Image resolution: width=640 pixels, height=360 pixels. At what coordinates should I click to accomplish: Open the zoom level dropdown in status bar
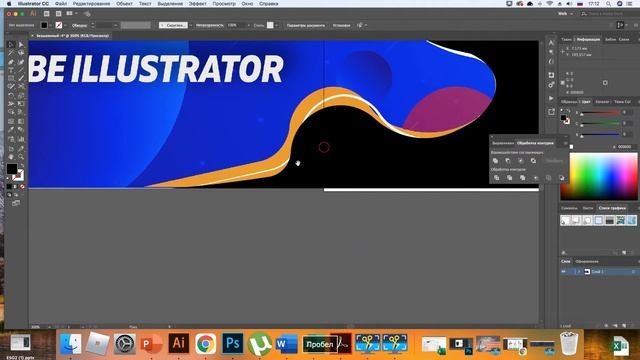(50, 327)
